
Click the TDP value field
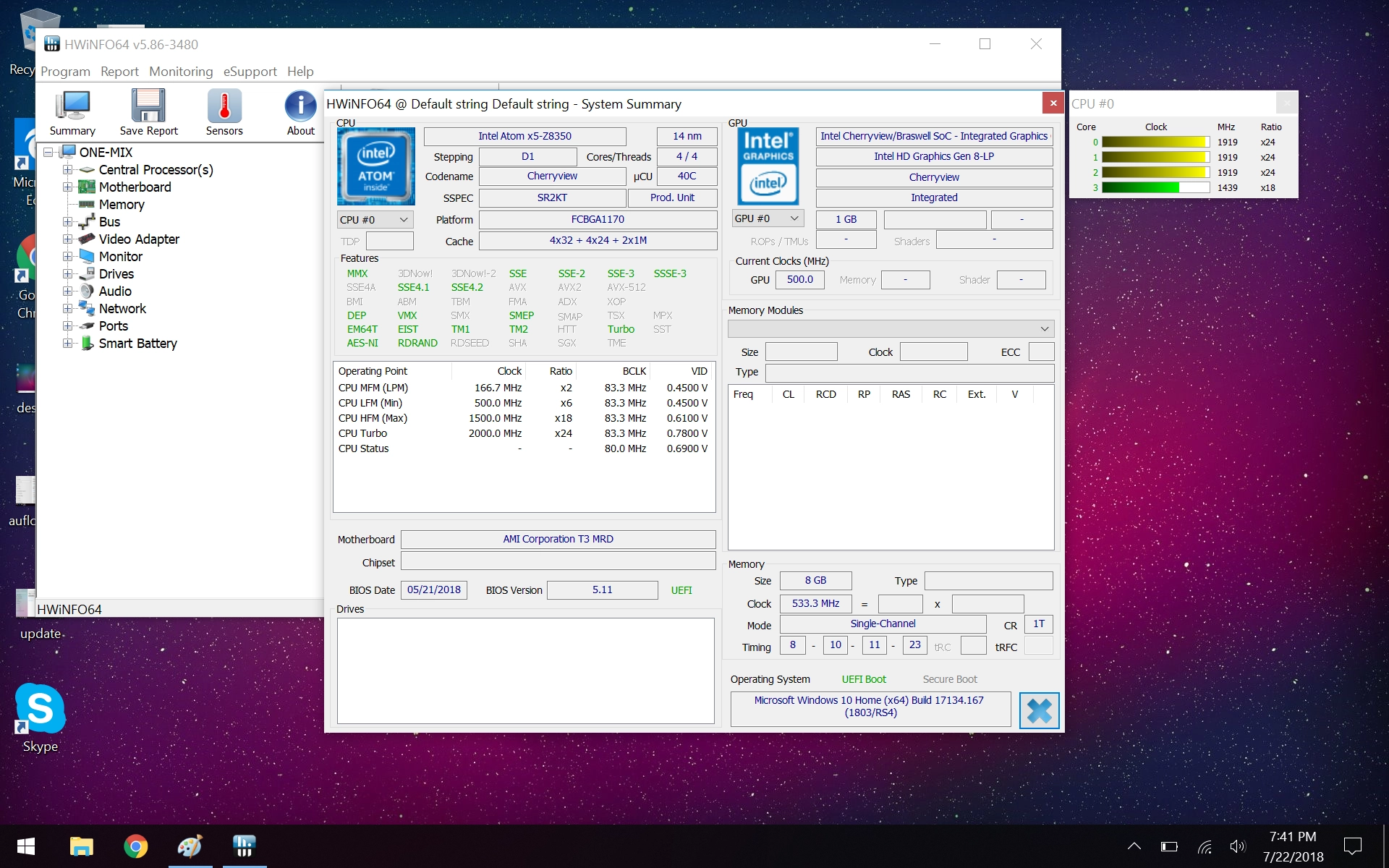tap(390, 242)
